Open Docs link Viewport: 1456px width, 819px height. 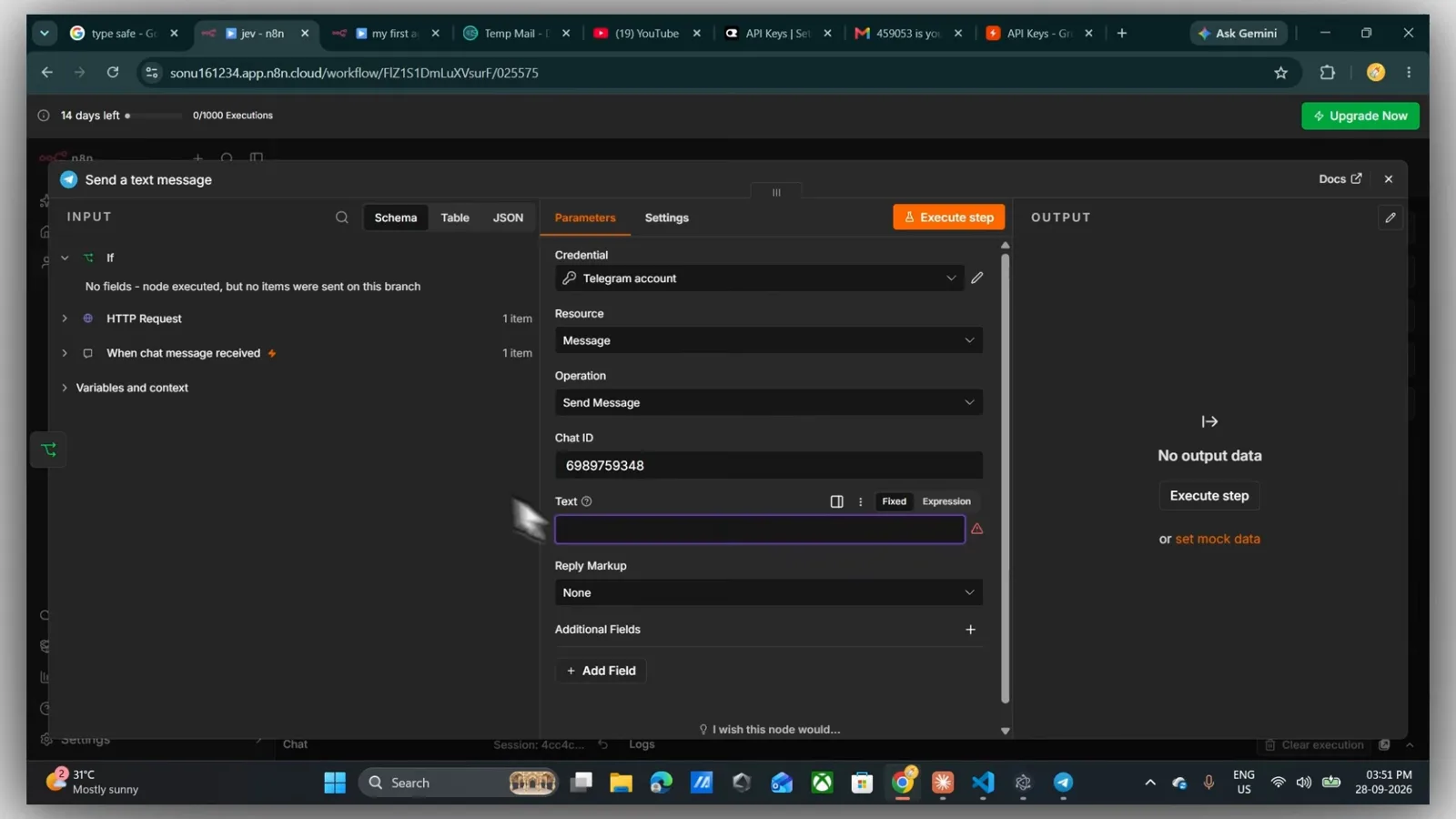(1340, 179)
